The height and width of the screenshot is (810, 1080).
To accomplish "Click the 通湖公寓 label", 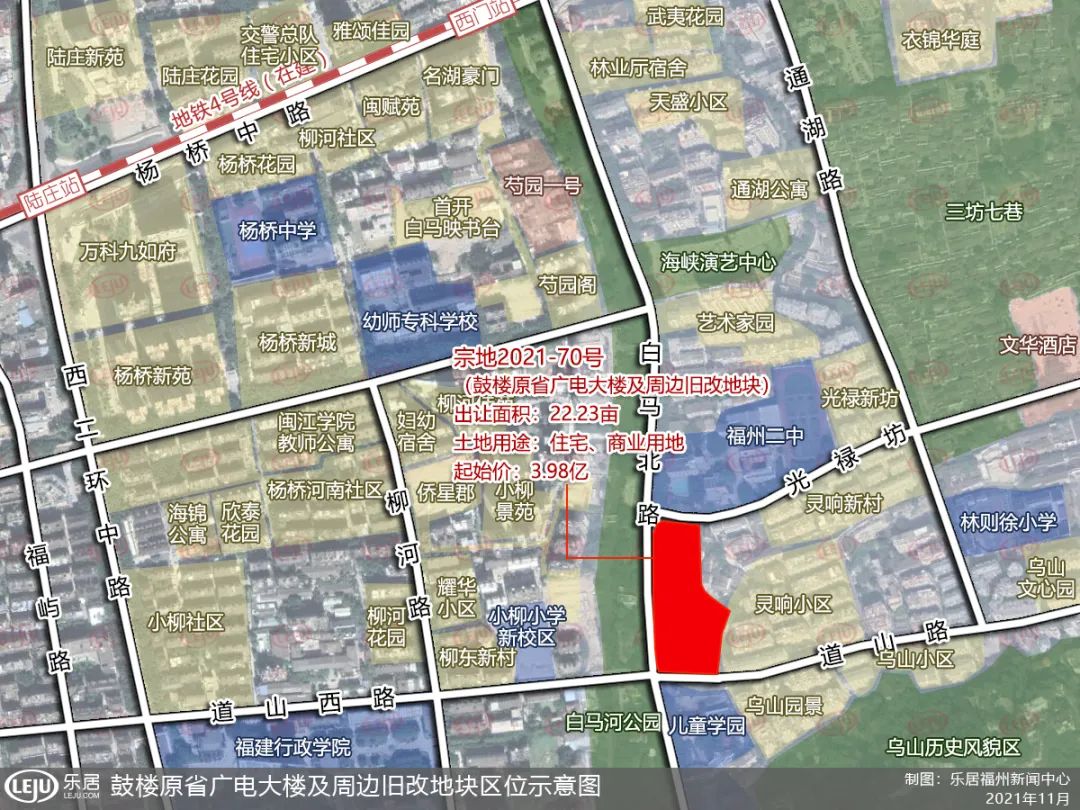I will pos(769,189).
